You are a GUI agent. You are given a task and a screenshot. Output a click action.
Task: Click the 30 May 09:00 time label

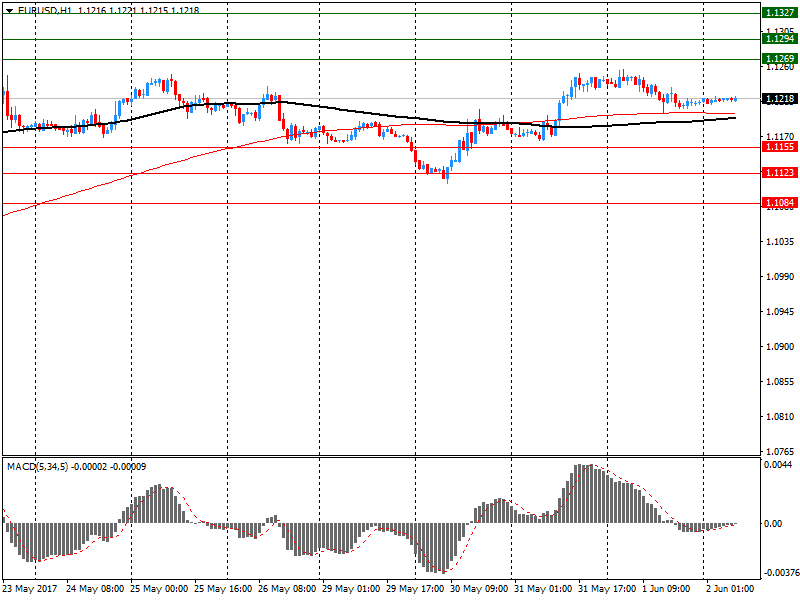(479, 589)
